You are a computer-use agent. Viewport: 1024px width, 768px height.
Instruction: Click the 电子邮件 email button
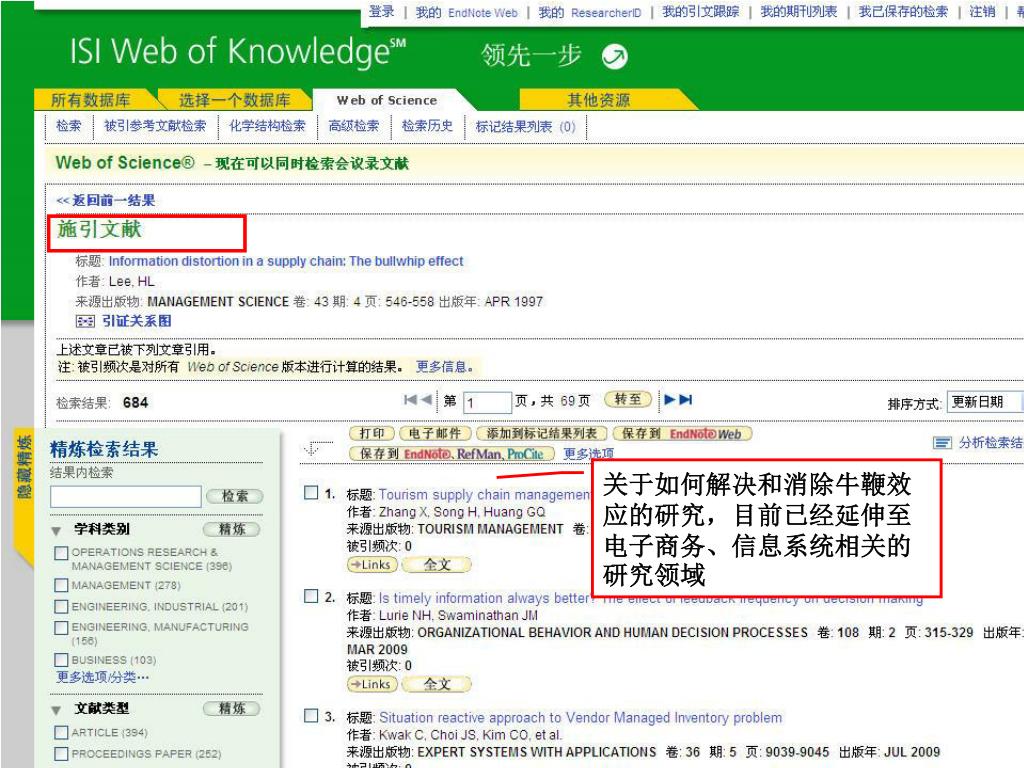coord(435,433)
